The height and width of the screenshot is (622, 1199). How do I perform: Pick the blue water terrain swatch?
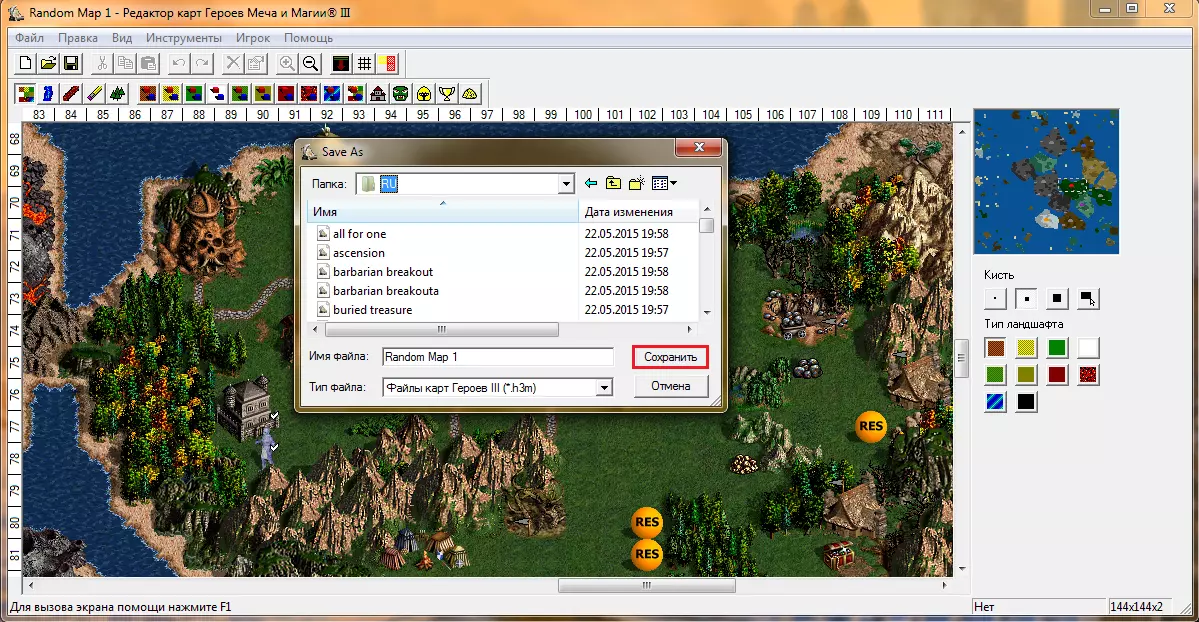(995, 402)
